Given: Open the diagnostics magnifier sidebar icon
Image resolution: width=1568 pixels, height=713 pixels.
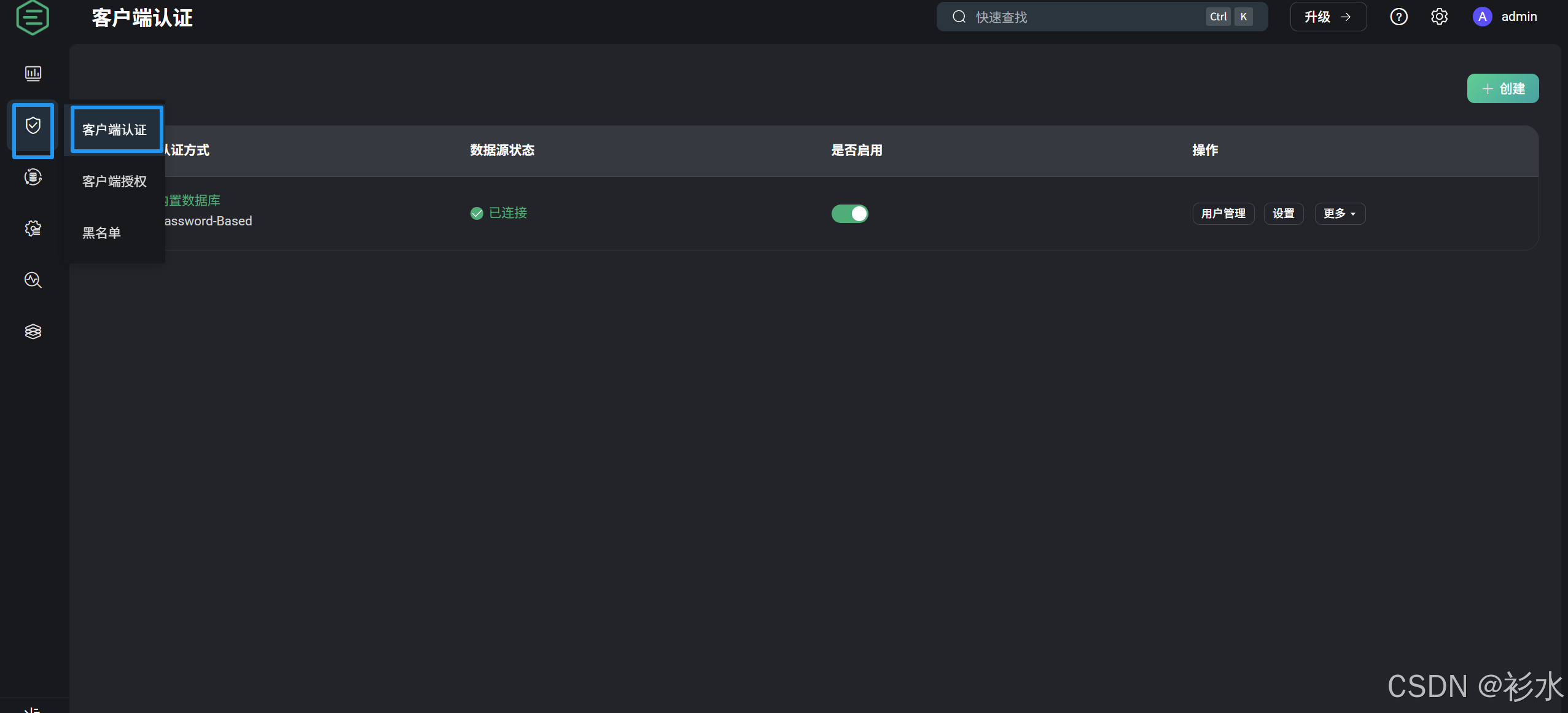Looking at the screenshot, I should coord(33,280).
